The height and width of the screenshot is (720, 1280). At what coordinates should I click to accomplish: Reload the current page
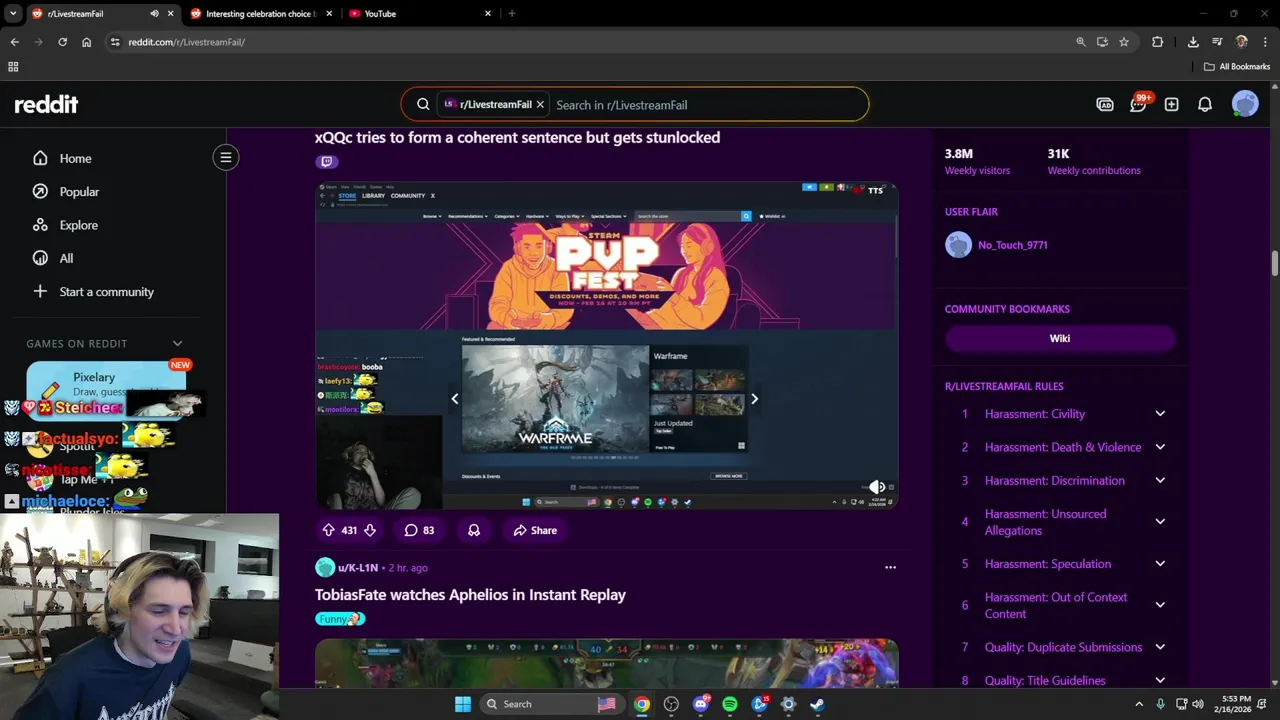coord(62,42)
